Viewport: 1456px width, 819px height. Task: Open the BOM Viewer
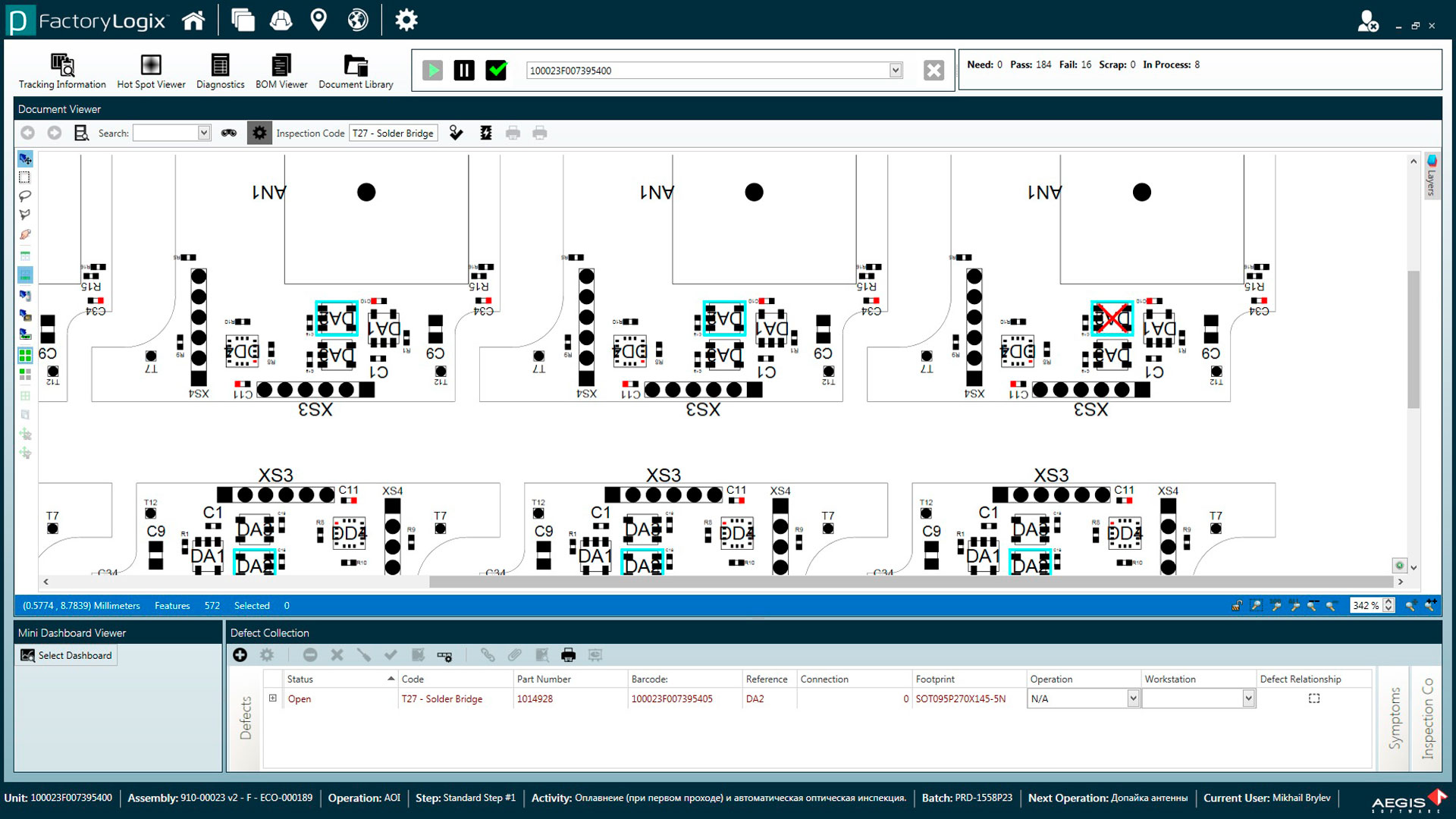[281, 71]
